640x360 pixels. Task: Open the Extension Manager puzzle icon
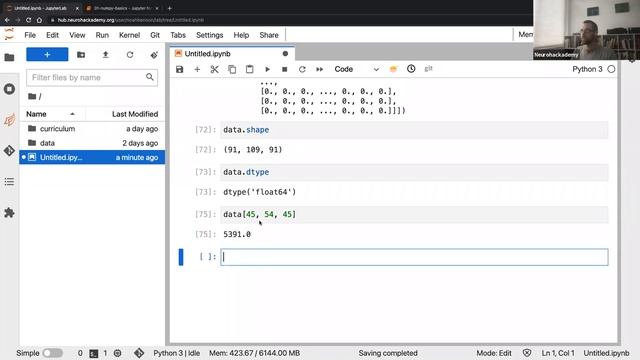click(9, 213)
